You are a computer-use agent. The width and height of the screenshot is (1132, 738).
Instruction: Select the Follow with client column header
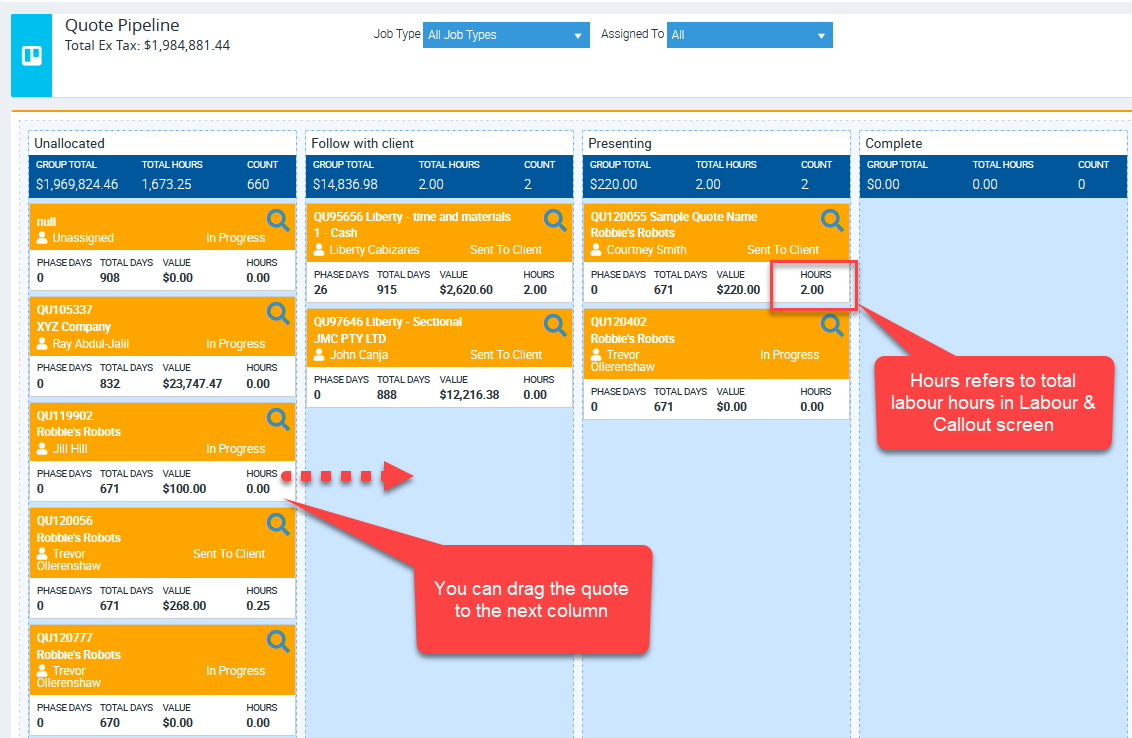click(x=363, y=143)
